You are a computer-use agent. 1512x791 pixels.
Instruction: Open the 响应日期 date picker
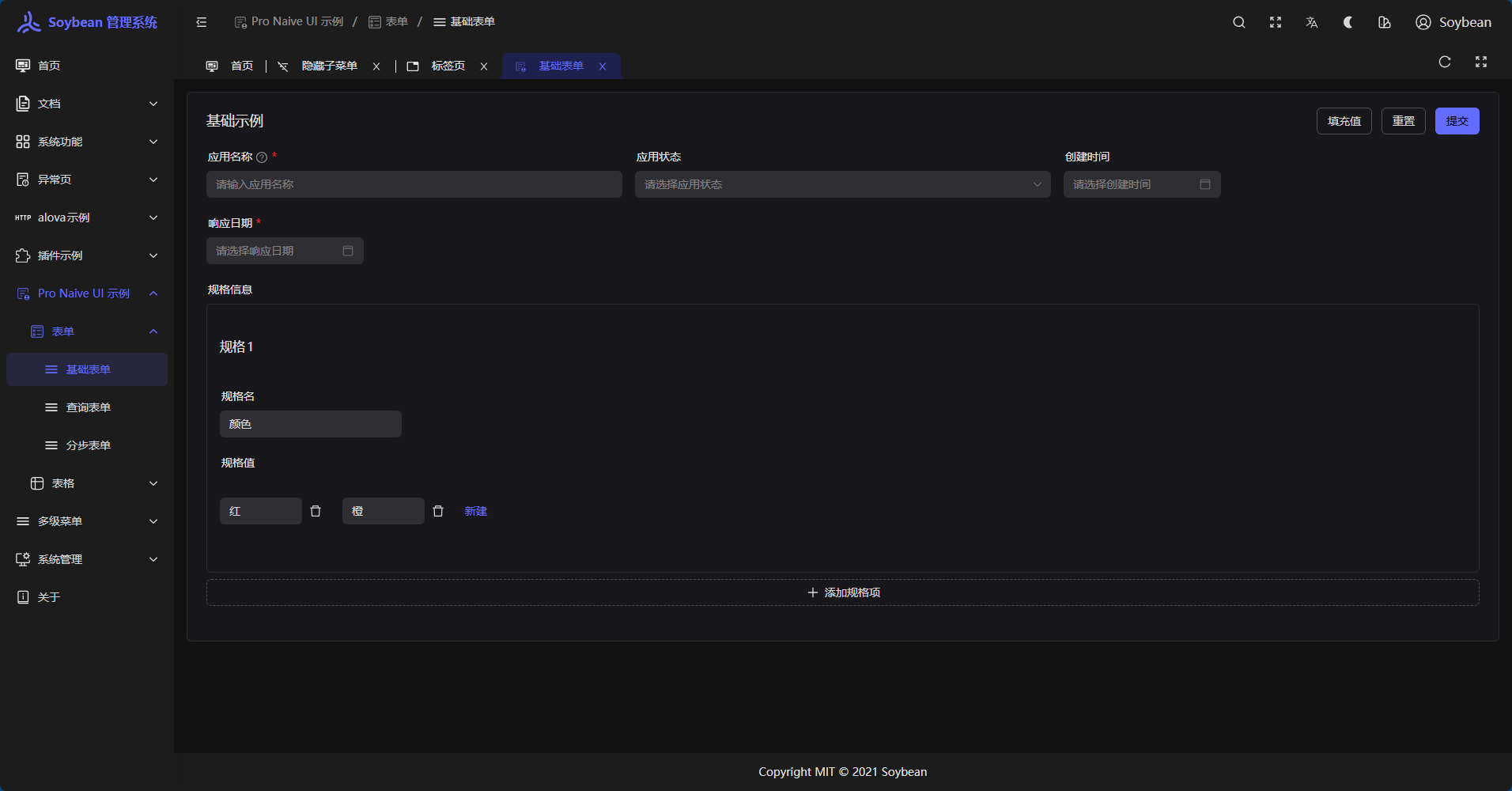click(285, 251)
